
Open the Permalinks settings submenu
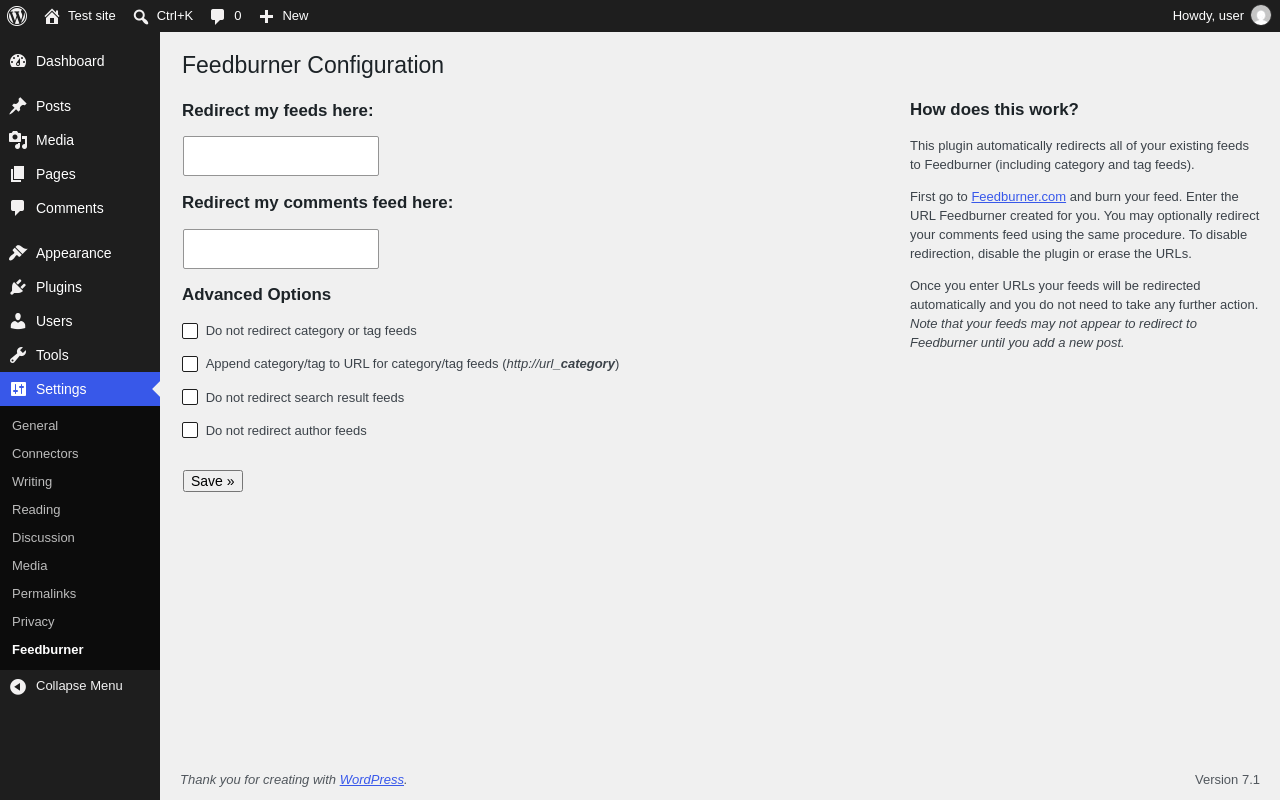44,594
